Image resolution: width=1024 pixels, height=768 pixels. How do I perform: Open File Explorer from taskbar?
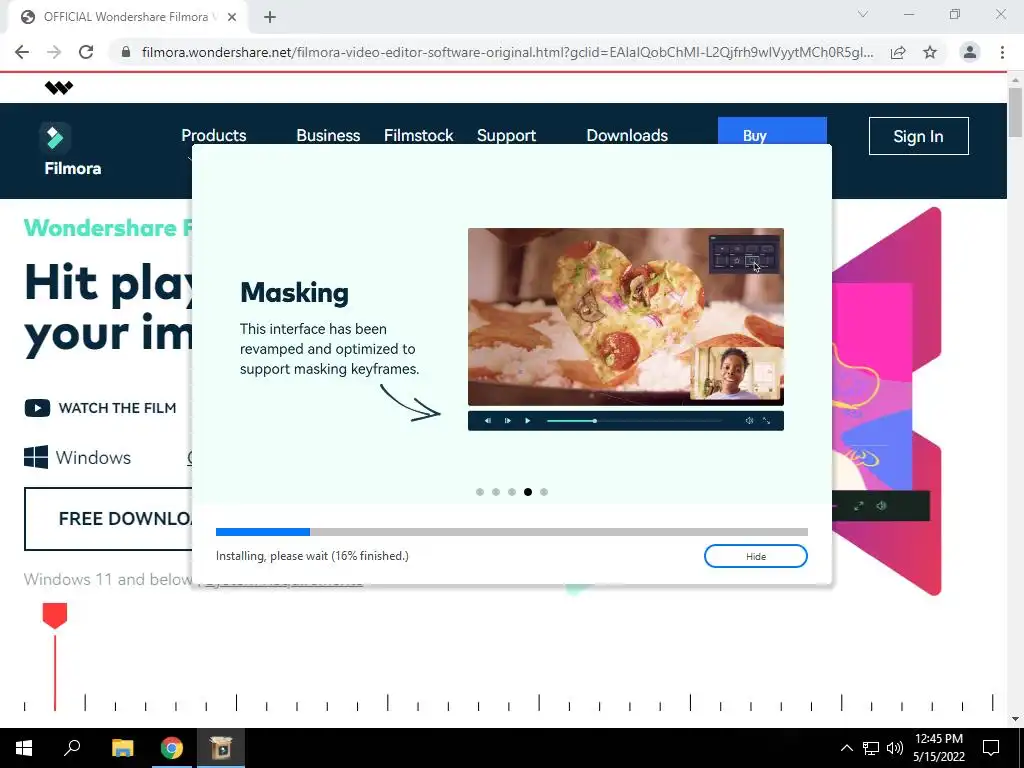click(x=122, y=748)
